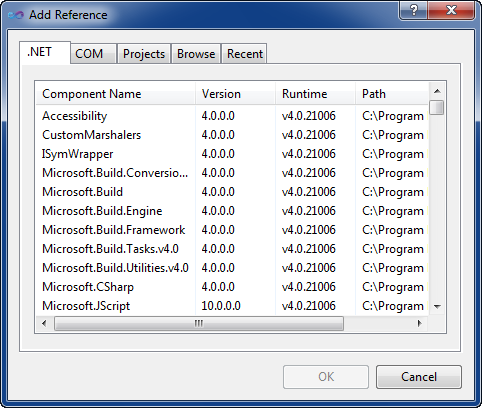
Task: Sort by Runtime column header
Action: (315, 94)
